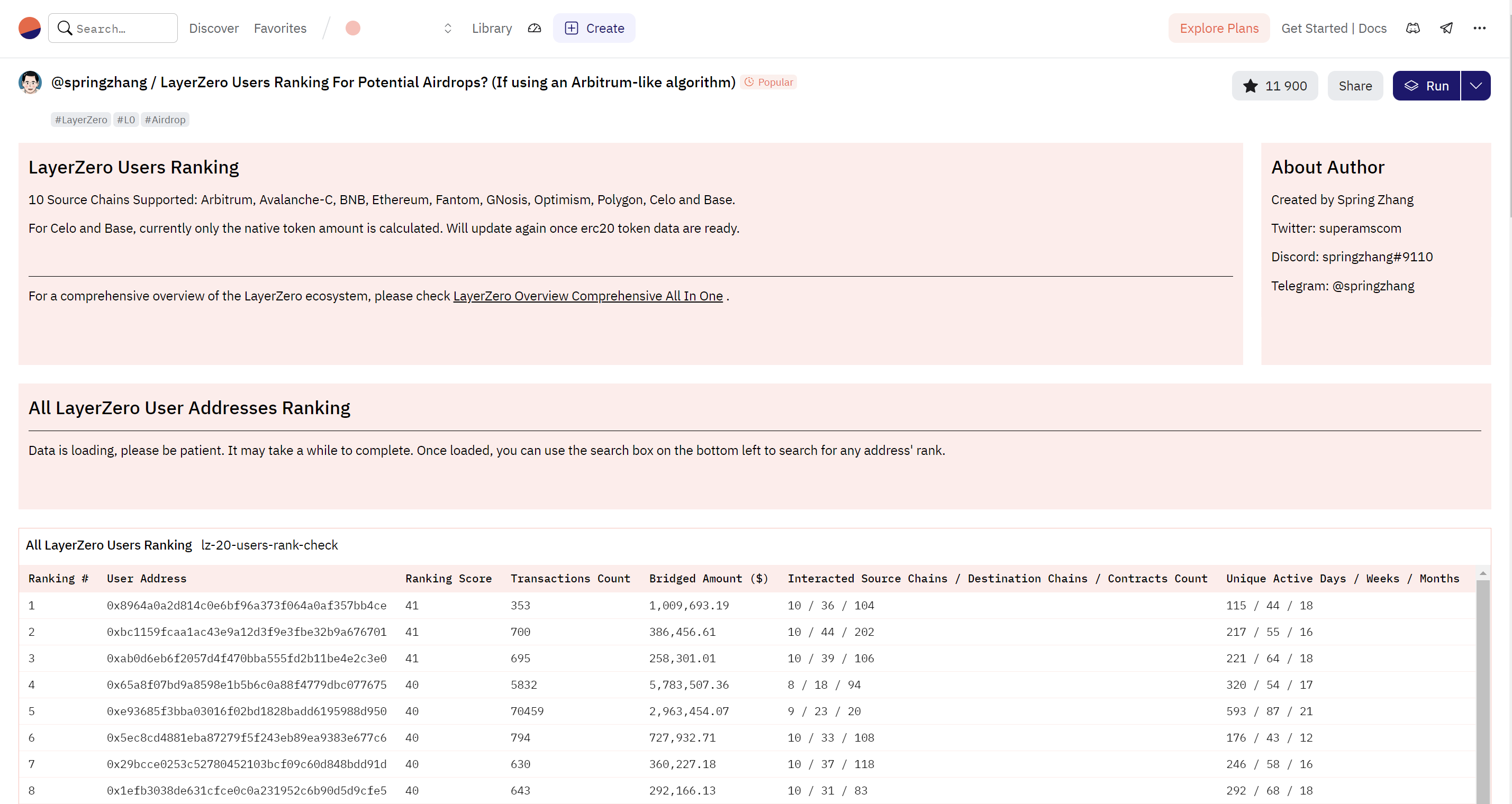Image resolution: width=1512 pixels, height=804 pixels.
Task: Click the Dune logo icon
Action: click(x=29, y=28)
